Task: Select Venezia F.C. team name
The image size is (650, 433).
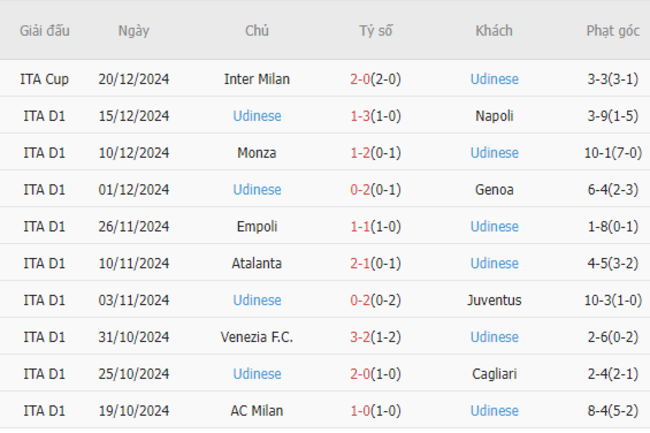Action: 257,337
